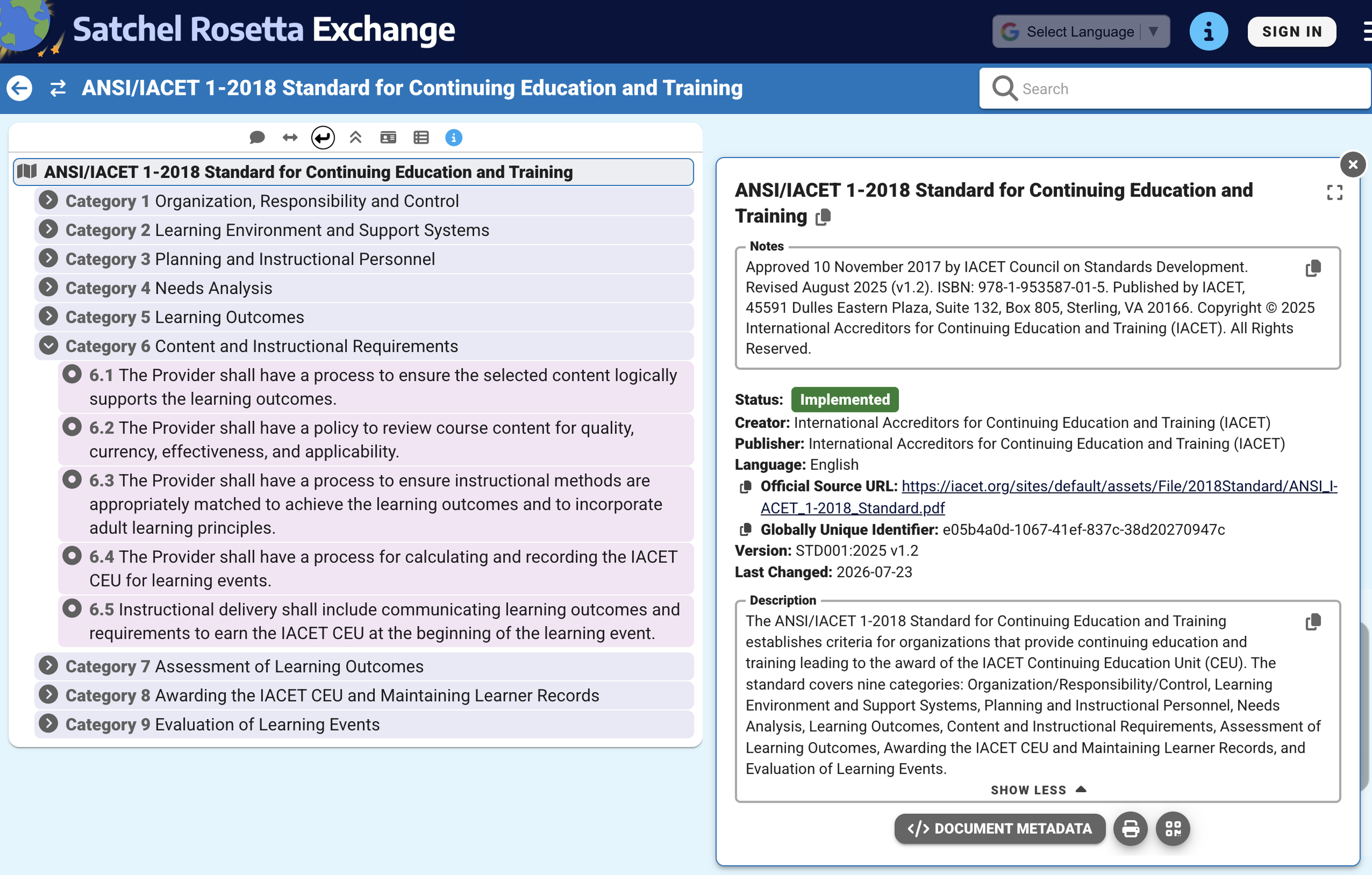Click the bullet icon for item 6.3

(x=72, y=479)
